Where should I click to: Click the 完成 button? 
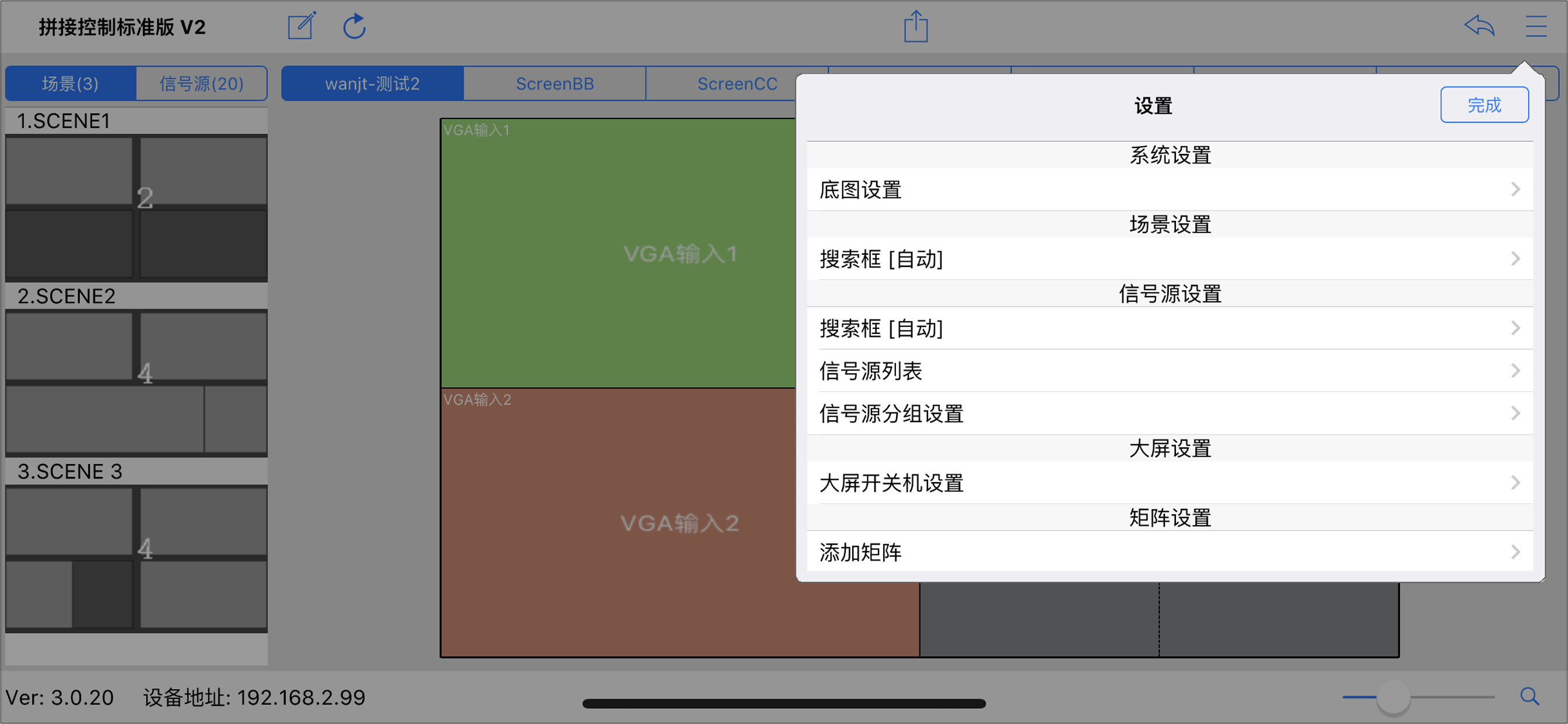(1484, 105)
